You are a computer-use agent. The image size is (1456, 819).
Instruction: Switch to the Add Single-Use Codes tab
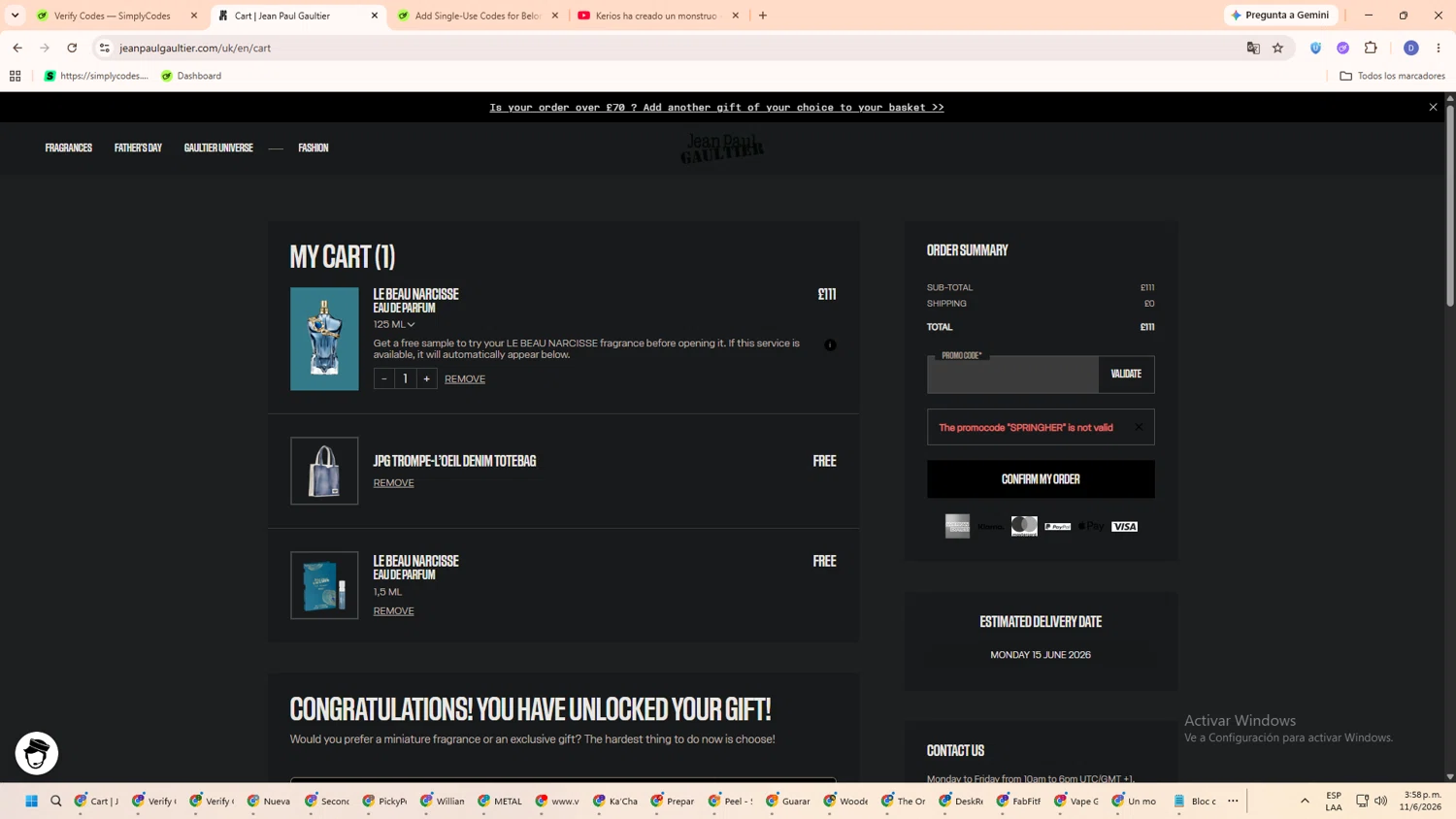[x=478, y=16]
